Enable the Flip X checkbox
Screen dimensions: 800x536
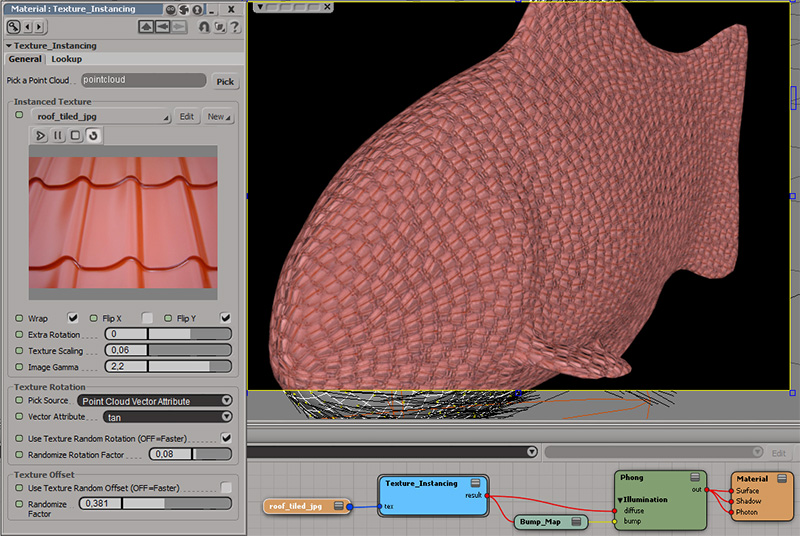tap(147, 318)
